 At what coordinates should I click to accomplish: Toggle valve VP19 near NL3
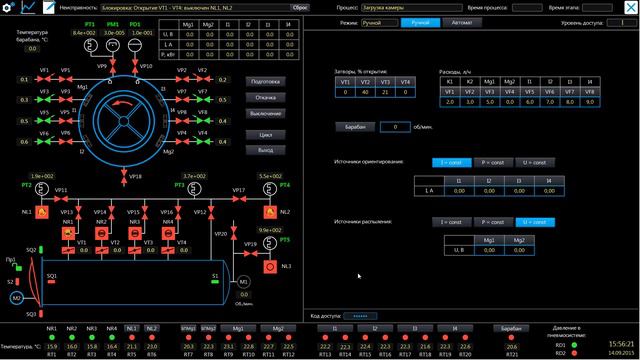(x=251, y=253)
